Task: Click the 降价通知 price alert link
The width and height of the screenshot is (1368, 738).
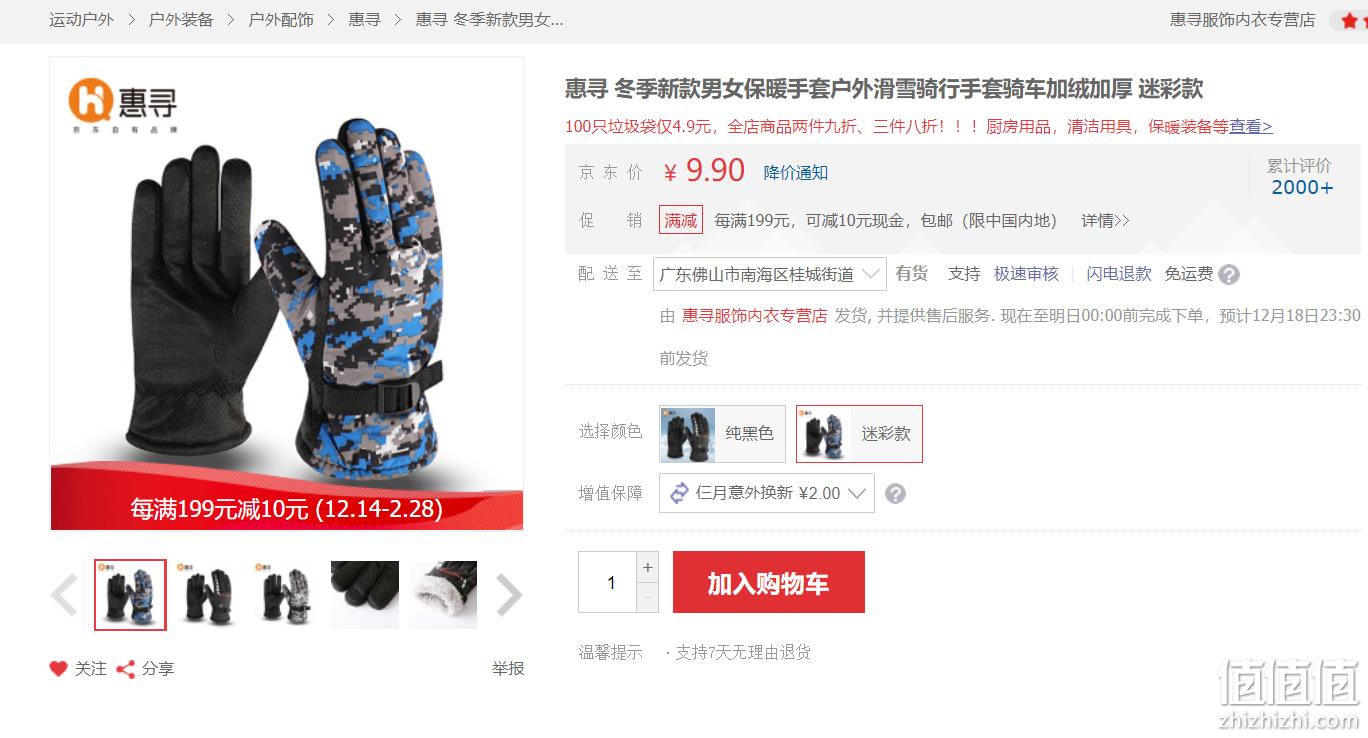Action: coord(796,172)
